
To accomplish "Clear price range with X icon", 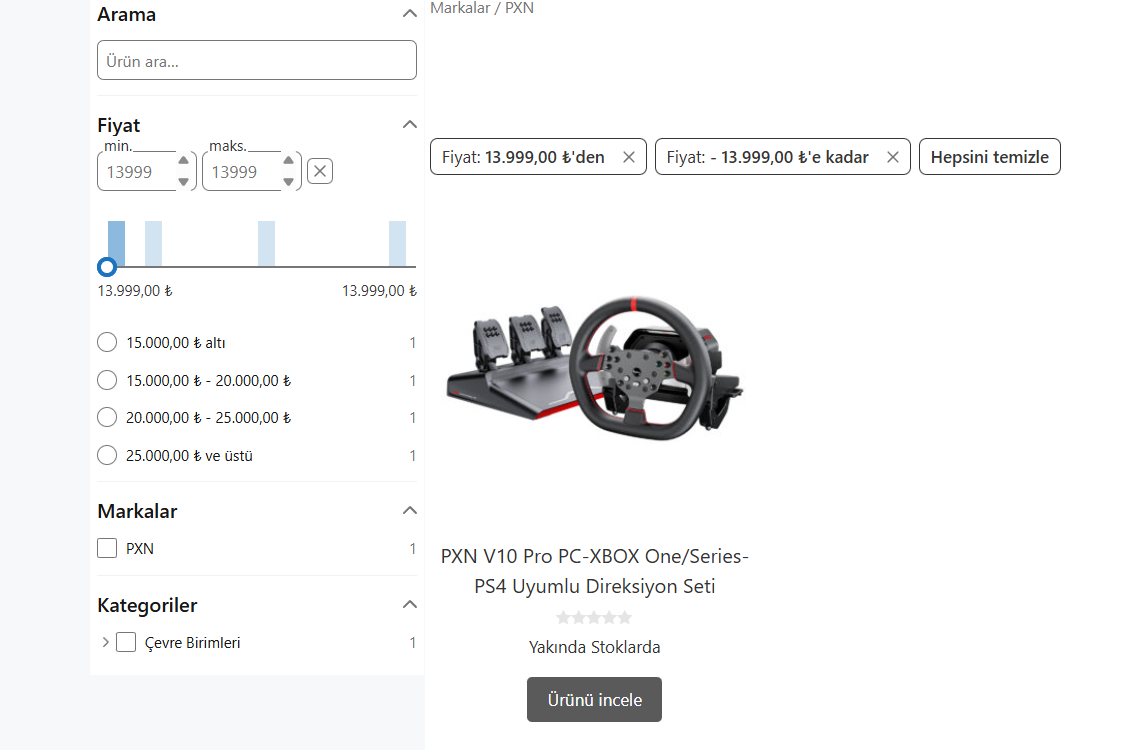I will click(x=320, y=171).
